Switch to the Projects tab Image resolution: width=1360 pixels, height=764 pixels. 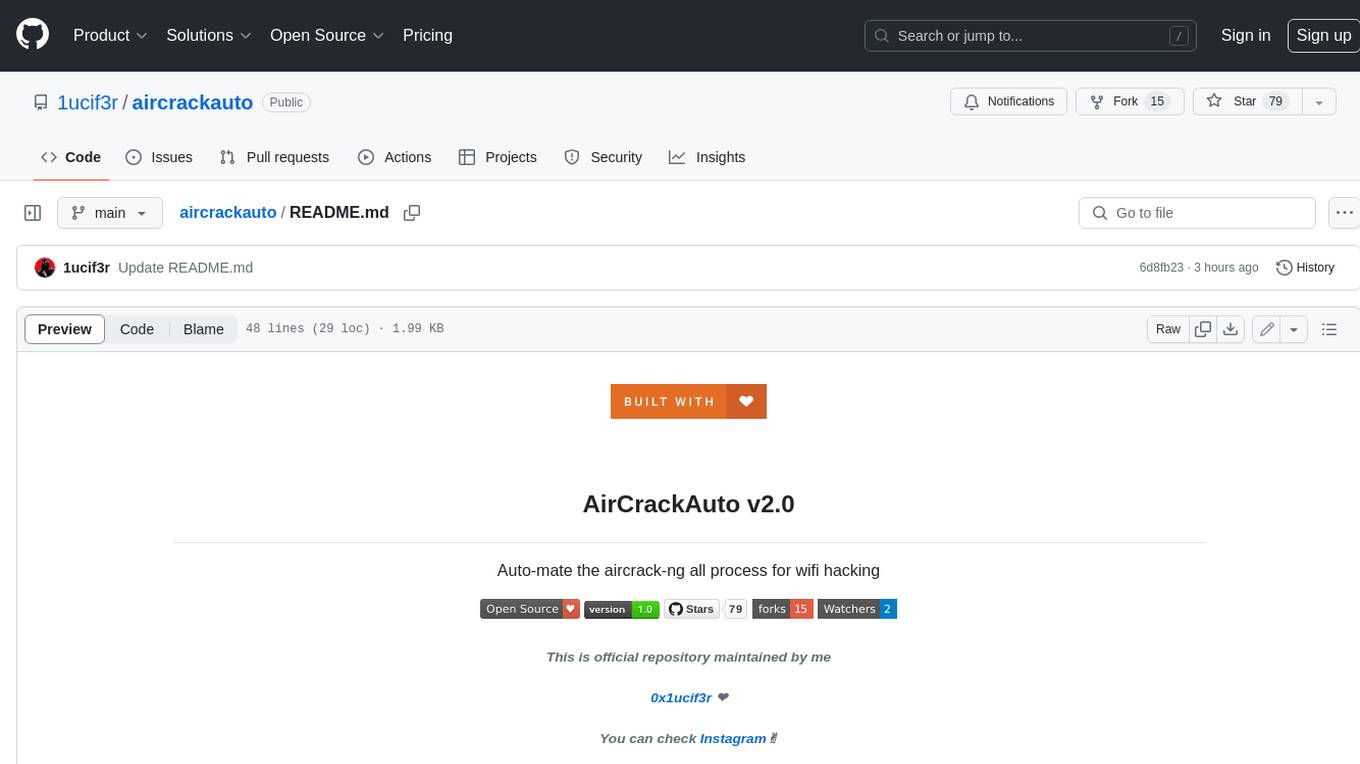(x=497, y=157)
